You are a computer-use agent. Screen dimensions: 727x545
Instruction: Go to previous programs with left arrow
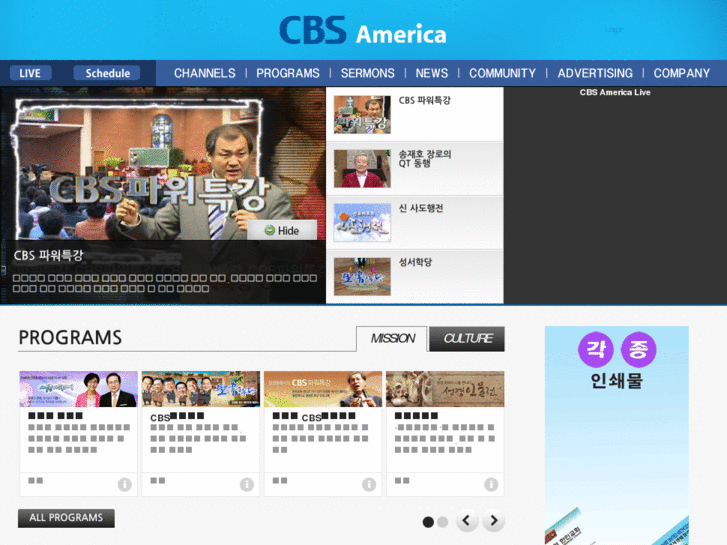467,520
